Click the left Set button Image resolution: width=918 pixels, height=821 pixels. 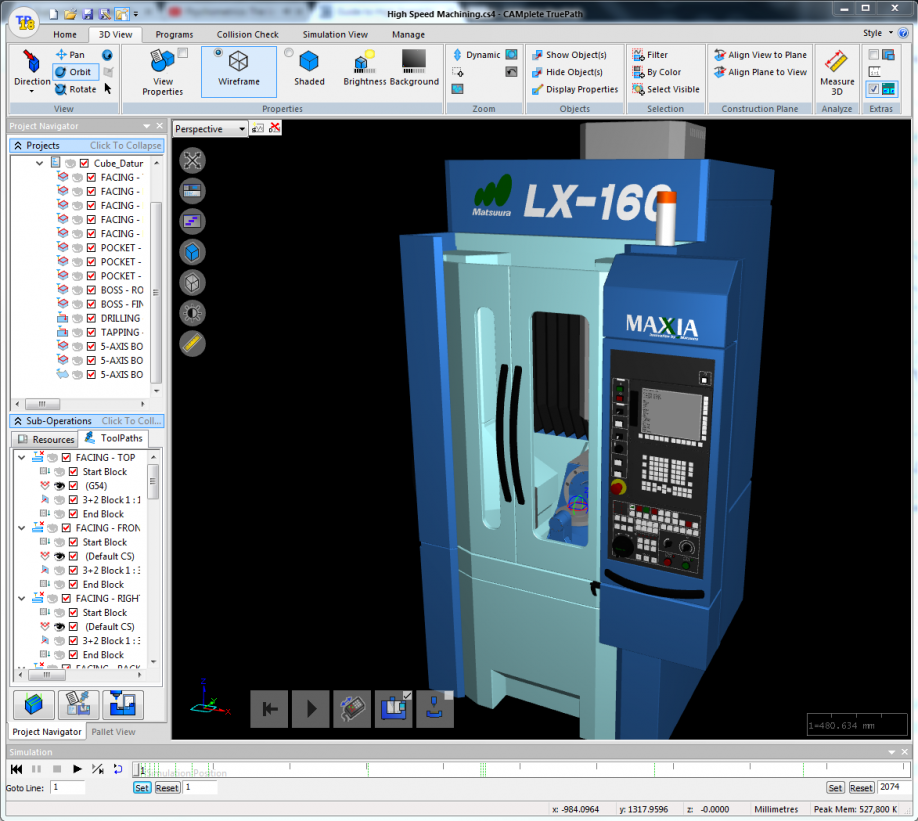142,788
